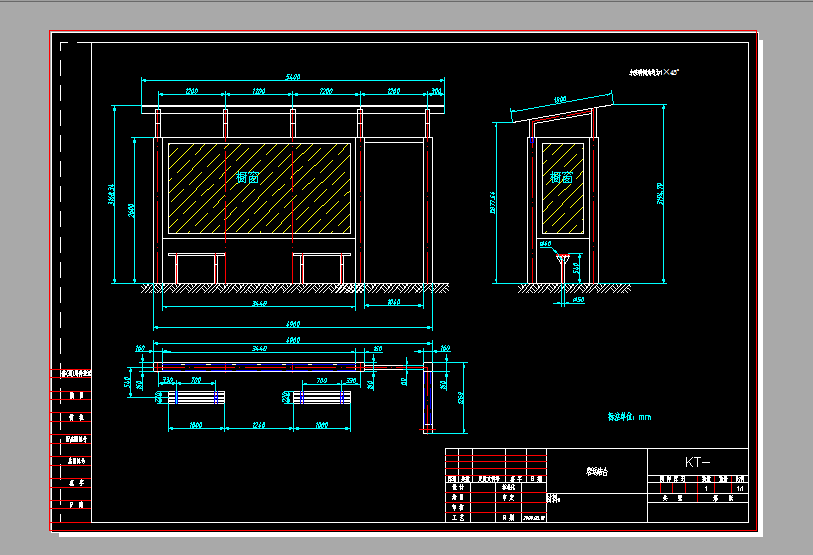Viewport: 813px width, 555px height.
Task: Select the 橱窗 label in the side elevation
Action: 561,178
